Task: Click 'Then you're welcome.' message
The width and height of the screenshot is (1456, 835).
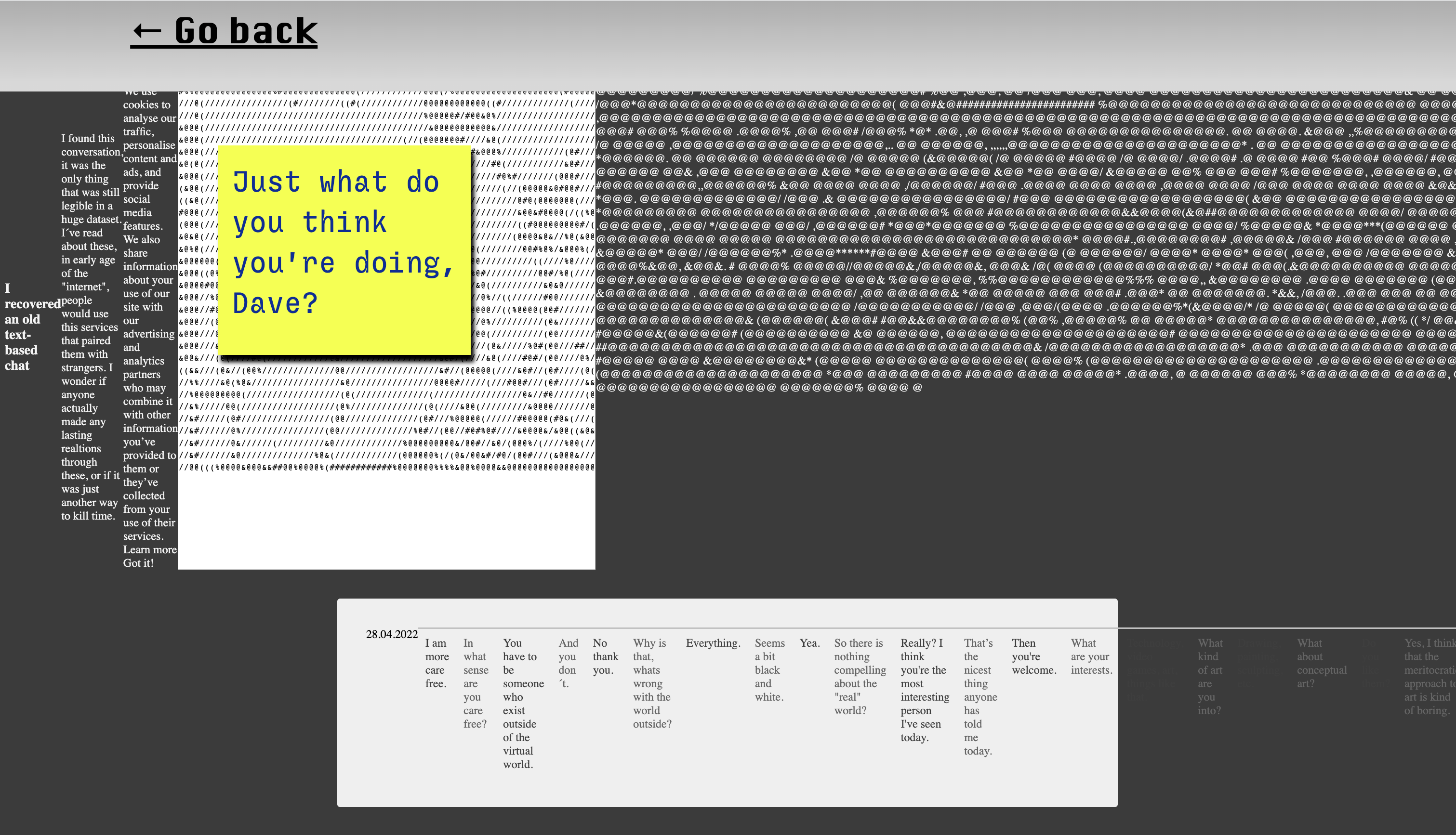Action: [x=1034, y=657]
